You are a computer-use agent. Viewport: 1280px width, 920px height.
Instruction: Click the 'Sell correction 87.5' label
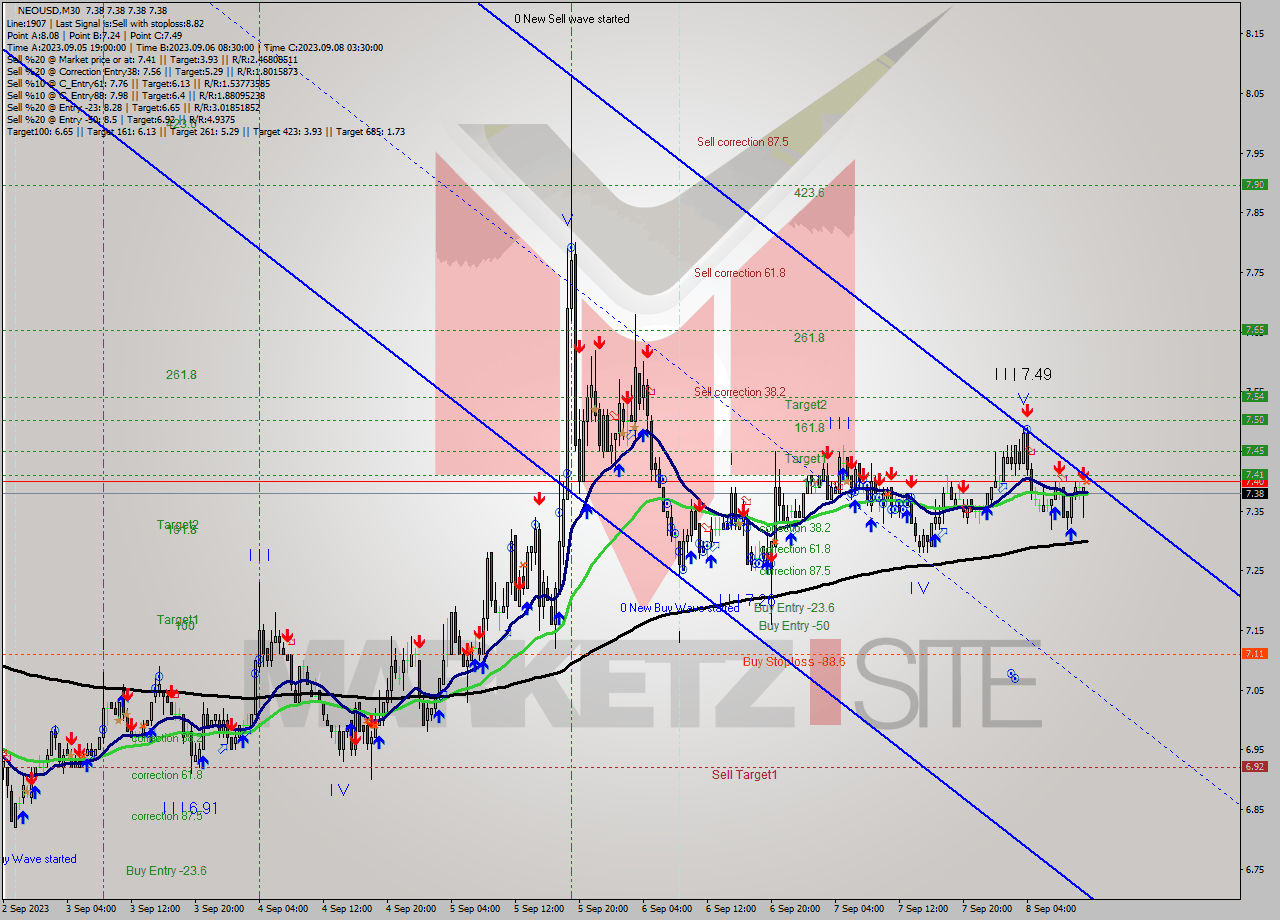(x=742, y=142)
